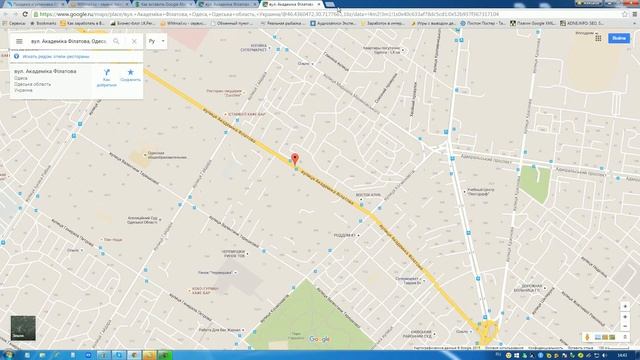The image size is (640, 360).
Task: Go back with browser back arrow
Action: pos(6,14)
